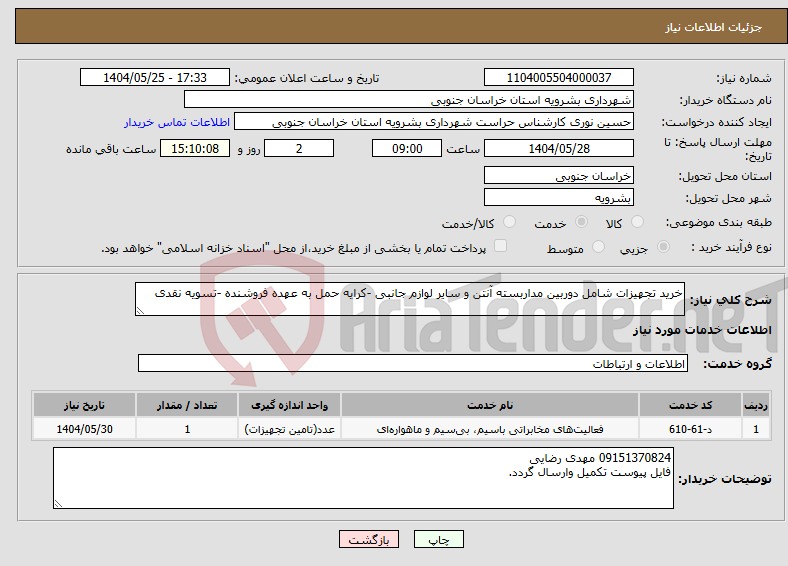This screenshot has width=788, height=566.
Task: Click the delivery province field خراسان جنوبی
Action: tap(559, 175)
